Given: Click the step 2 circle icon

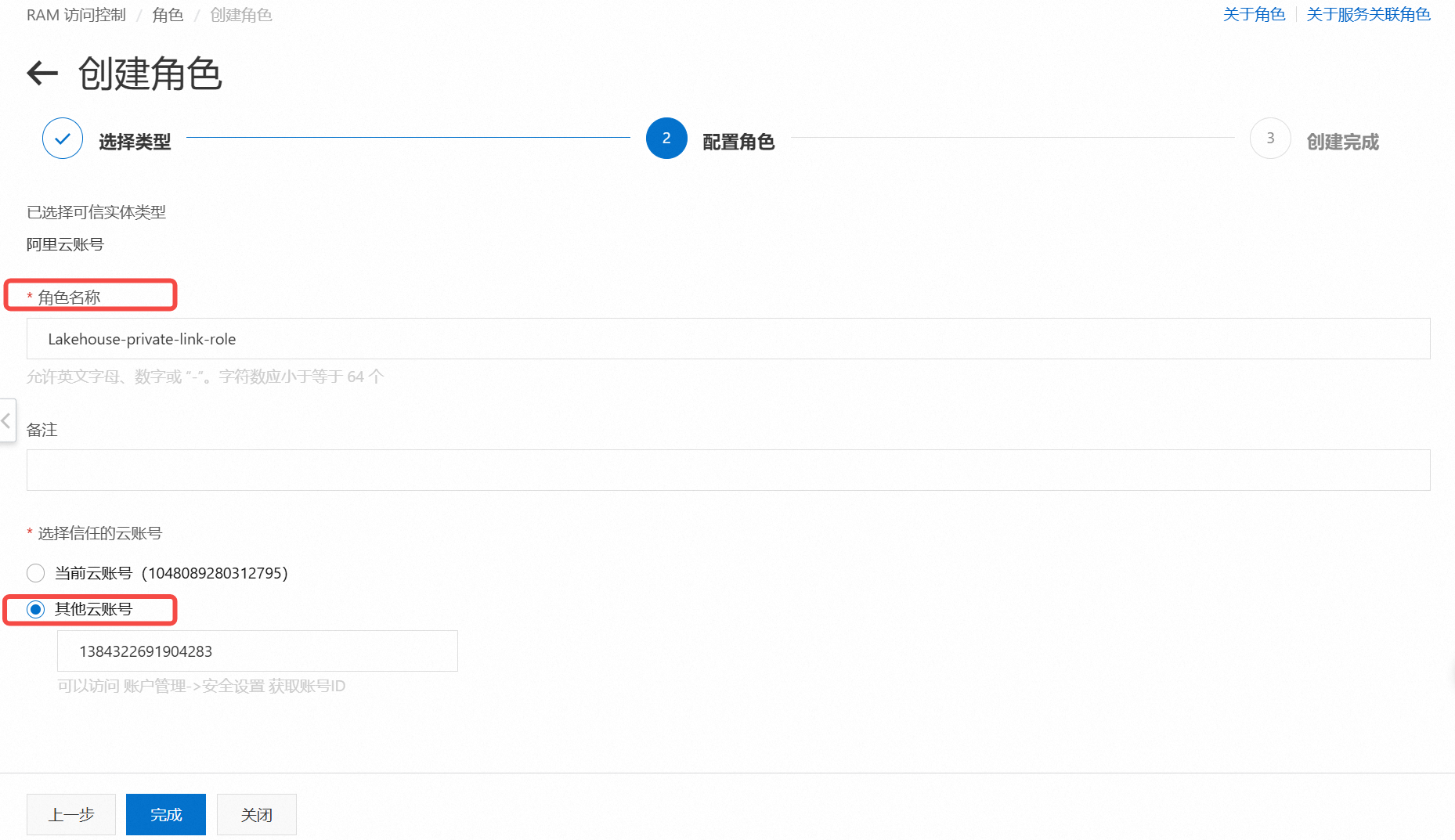Looking at the screenshot, I should tap(666, 139).
